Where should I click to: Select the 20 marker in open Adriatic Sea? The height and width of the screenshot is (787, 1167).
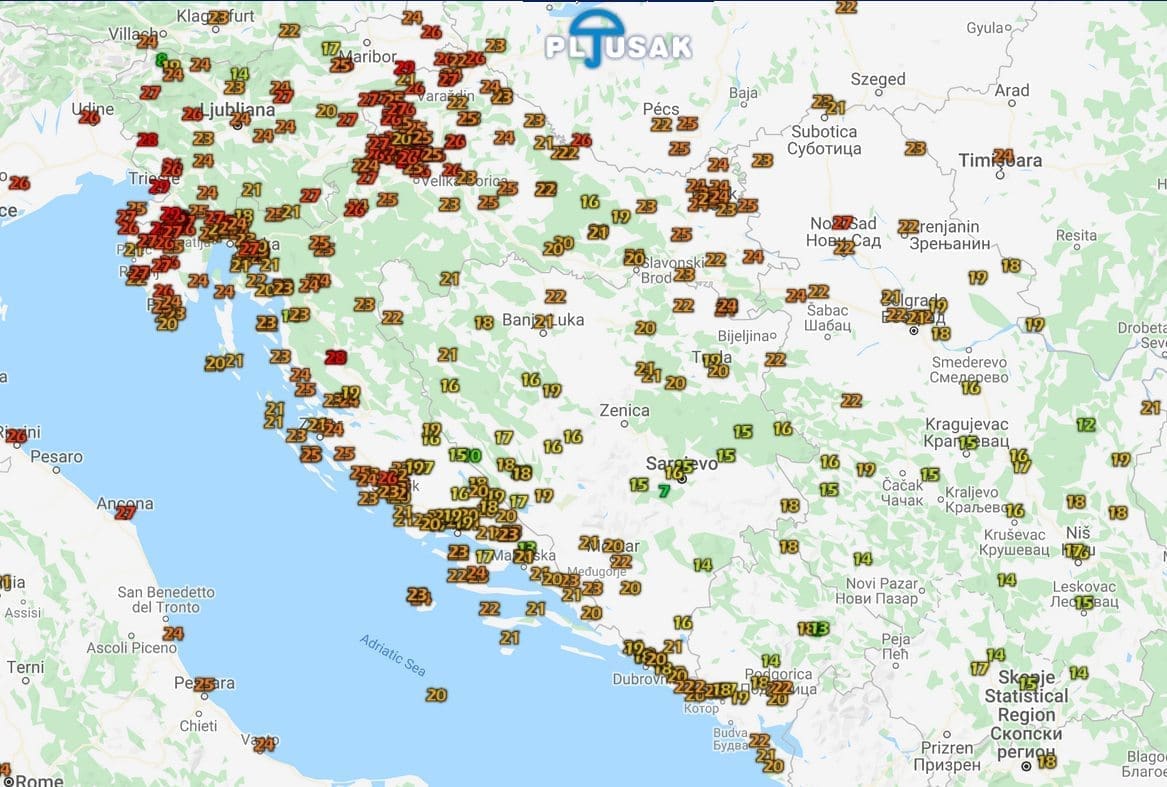(436, 695)
